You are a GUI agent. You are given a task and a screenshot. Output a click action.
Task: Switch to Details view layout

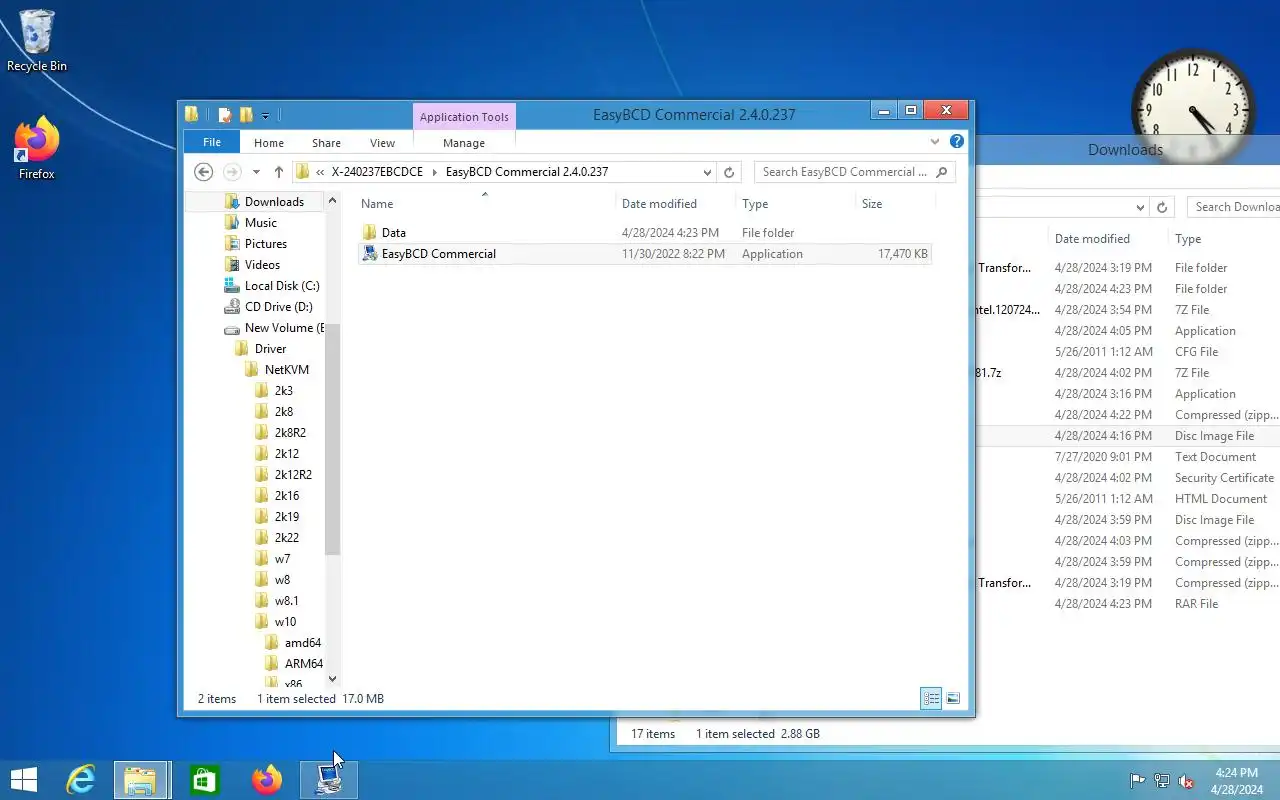click(x=931, y=699)
